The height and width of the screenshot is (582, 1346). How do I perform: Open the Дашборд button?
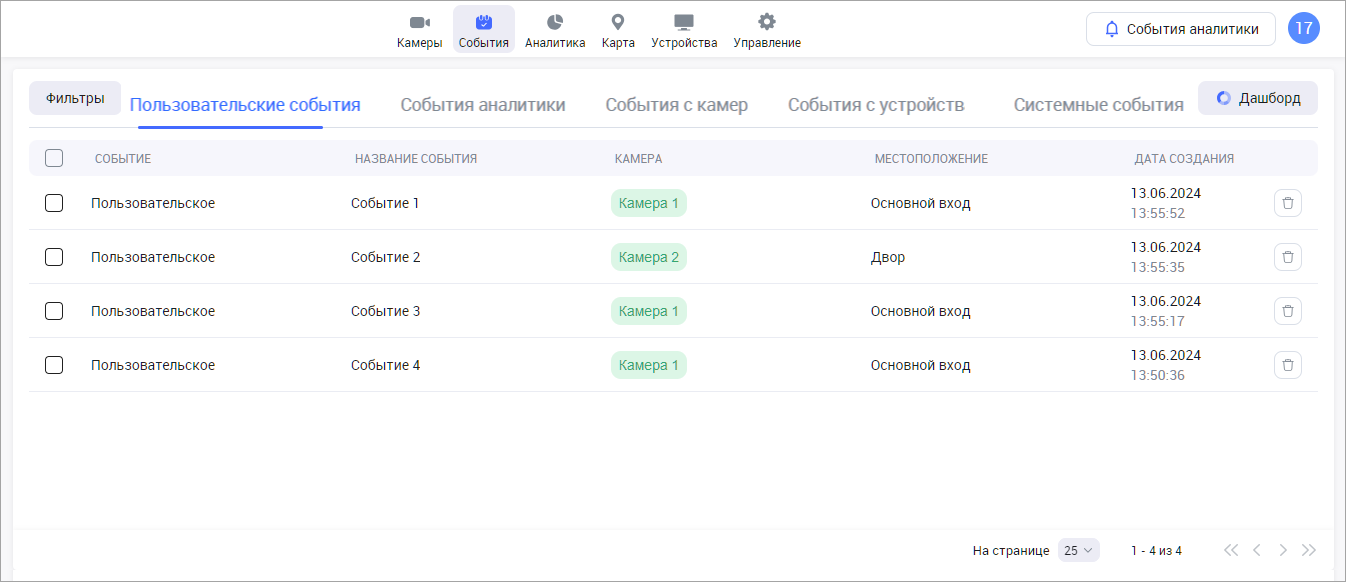click(x=1258, y=98)
